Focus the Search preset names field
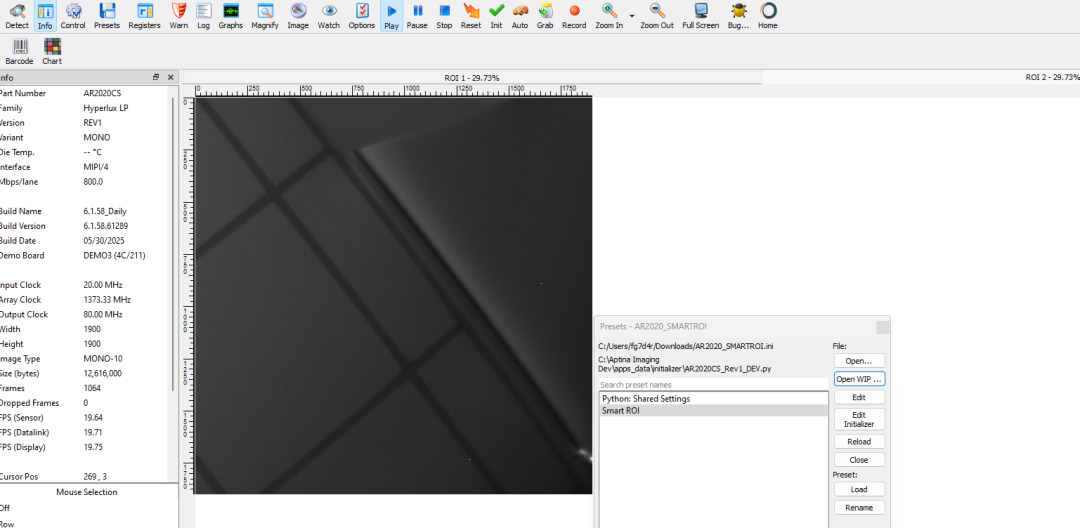This screenshot has height=528, width=1080. 713,385
